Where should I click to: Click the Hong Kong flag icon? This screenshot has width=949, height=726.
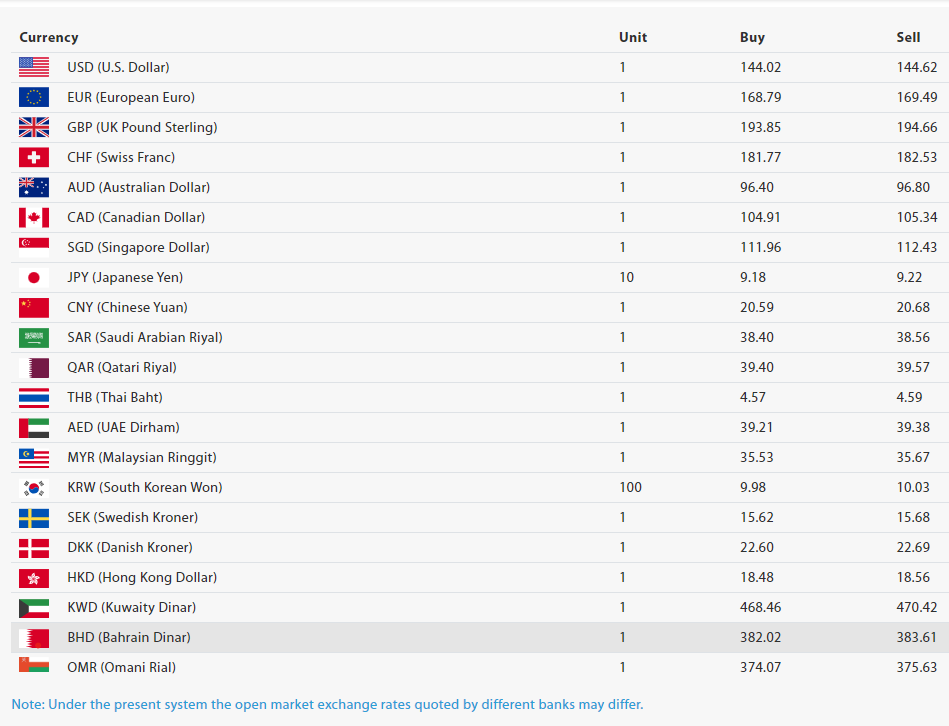click(33, 577)
